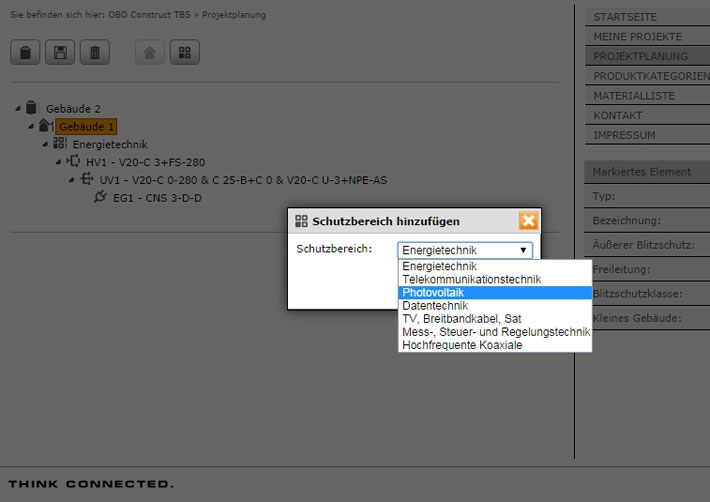Collapse the UV1 sub-distribution node
The width and height of the screenshot is (710, 502).
point(71,180)
